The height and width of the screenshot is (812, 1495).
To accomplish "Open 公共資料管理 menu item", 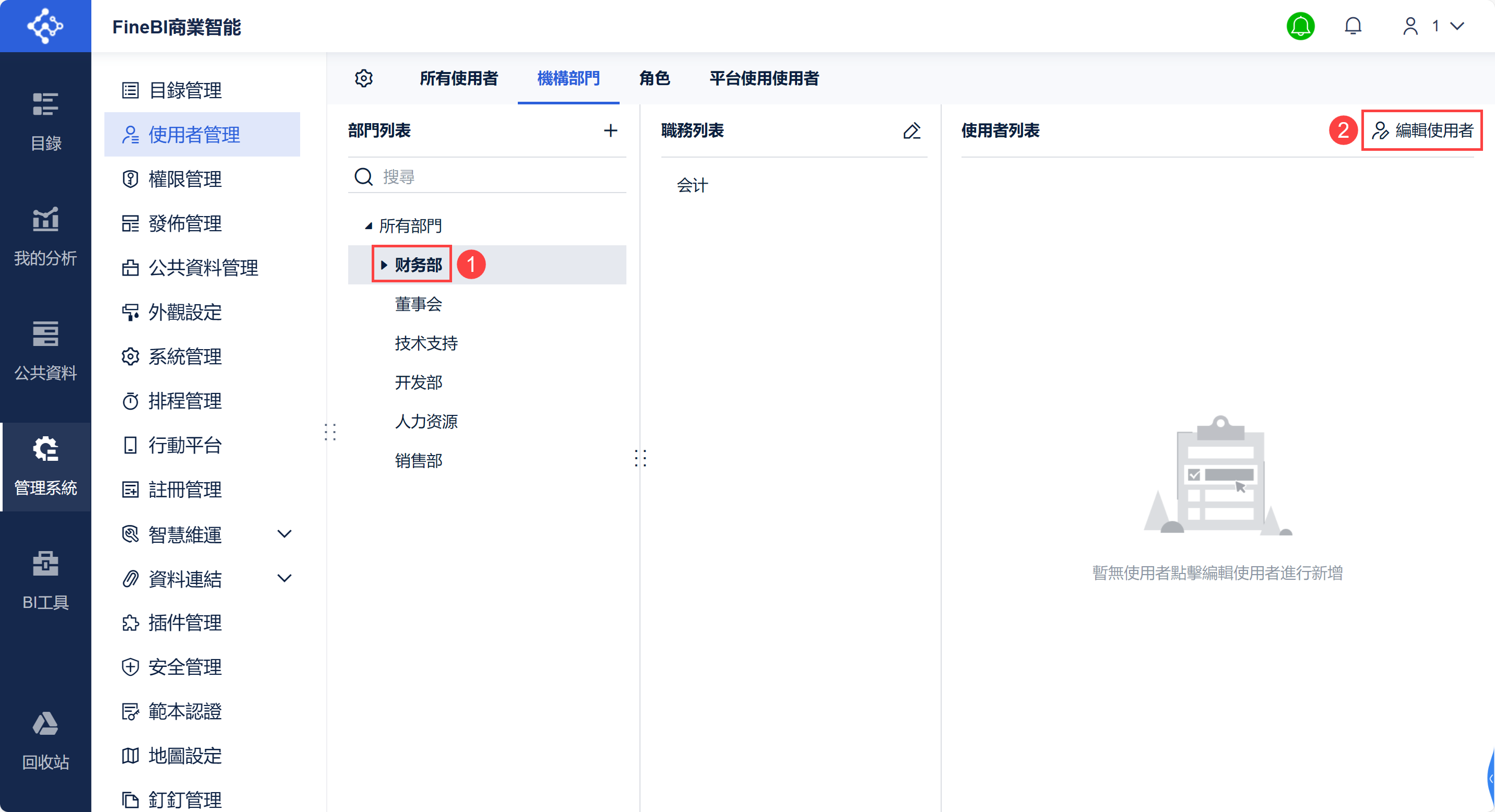I will click(x=202, y=268).
